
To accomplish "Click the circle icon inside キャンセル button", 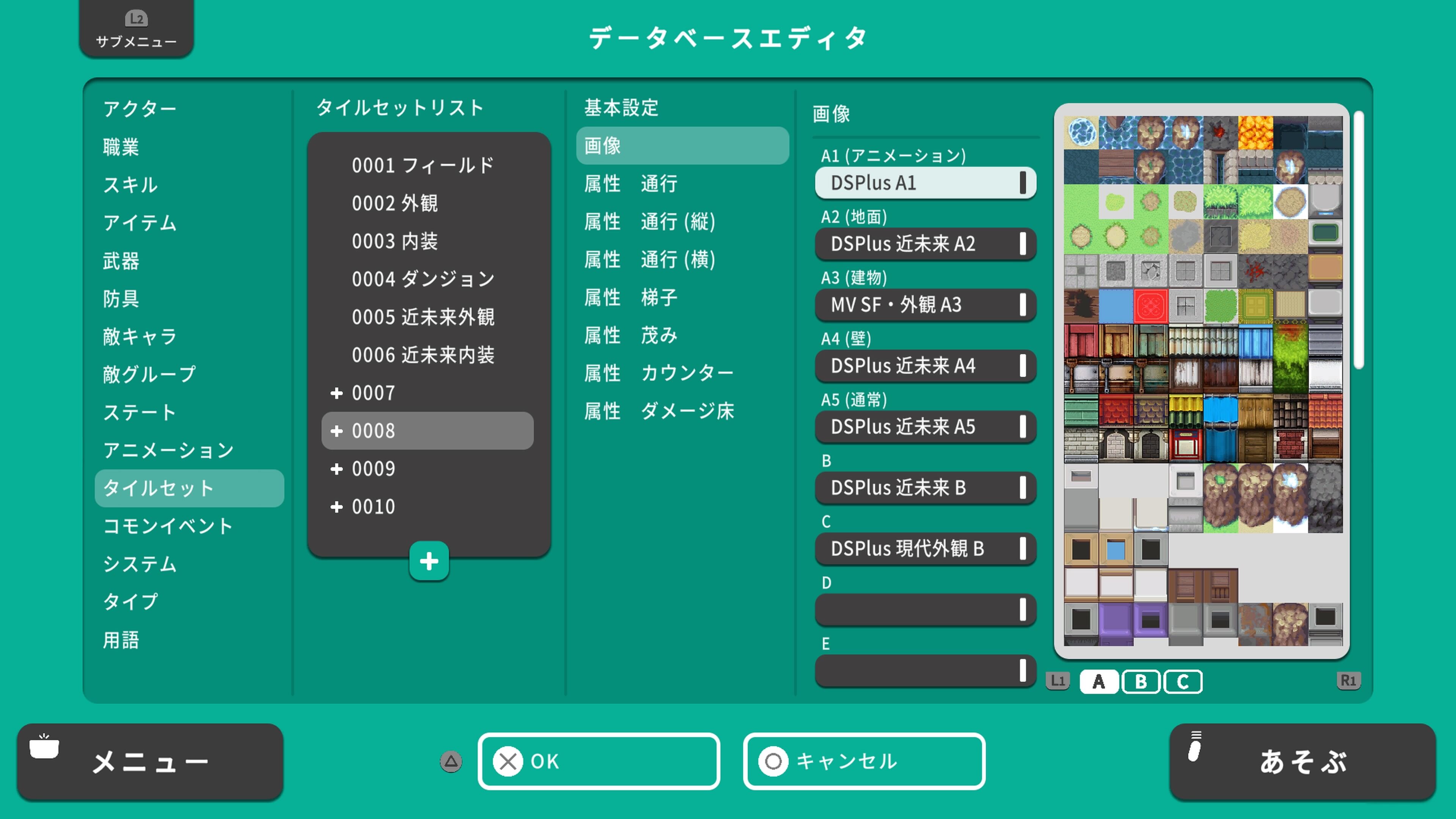I will click(x=773, y=761).
